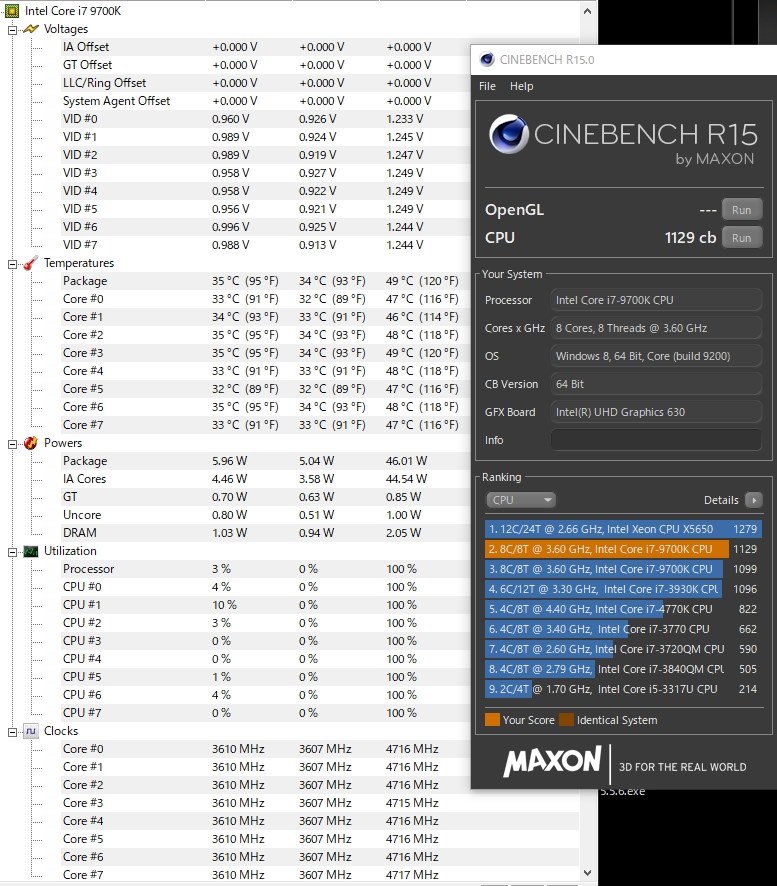Select the DRAM power row

click(264, 533)
